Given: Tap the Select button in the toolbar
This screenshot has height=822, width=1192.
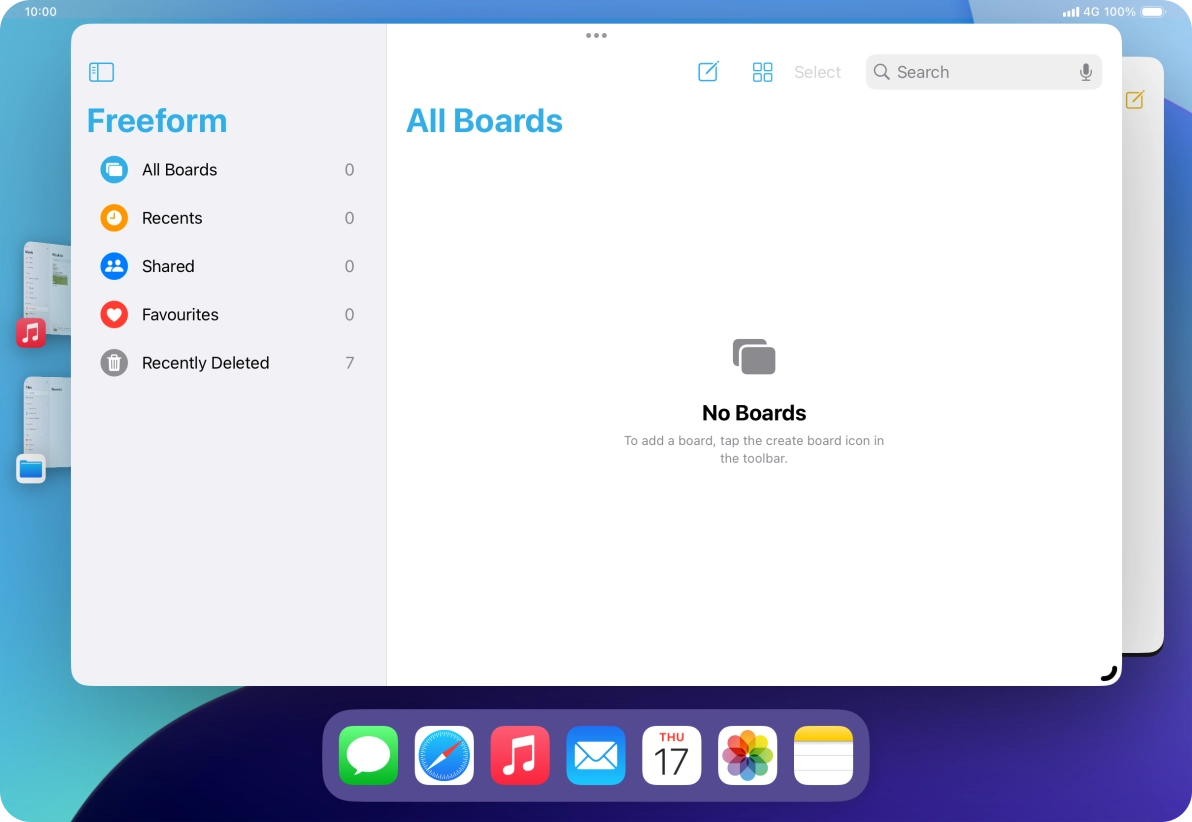Looking at the screenshot, I should 817,71.
